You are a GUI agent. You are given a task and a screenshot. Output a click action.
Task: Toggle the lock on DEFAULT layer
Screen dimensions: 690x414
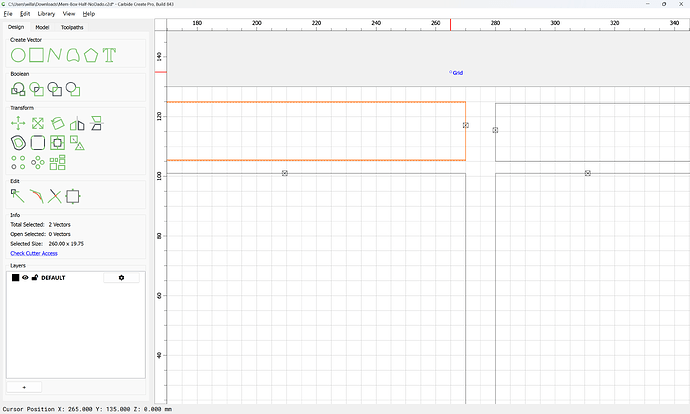pos(35,278)
